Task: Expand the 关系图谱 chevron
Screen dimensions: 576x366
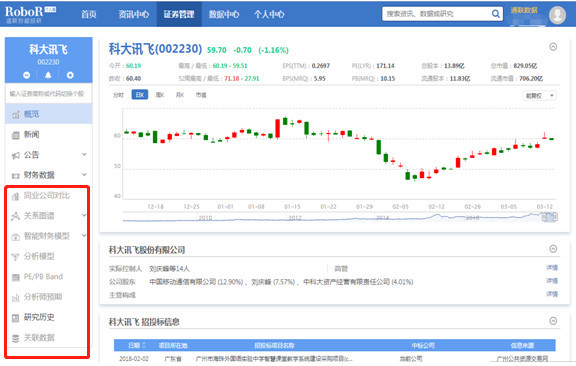Action: tap(84, 215)
